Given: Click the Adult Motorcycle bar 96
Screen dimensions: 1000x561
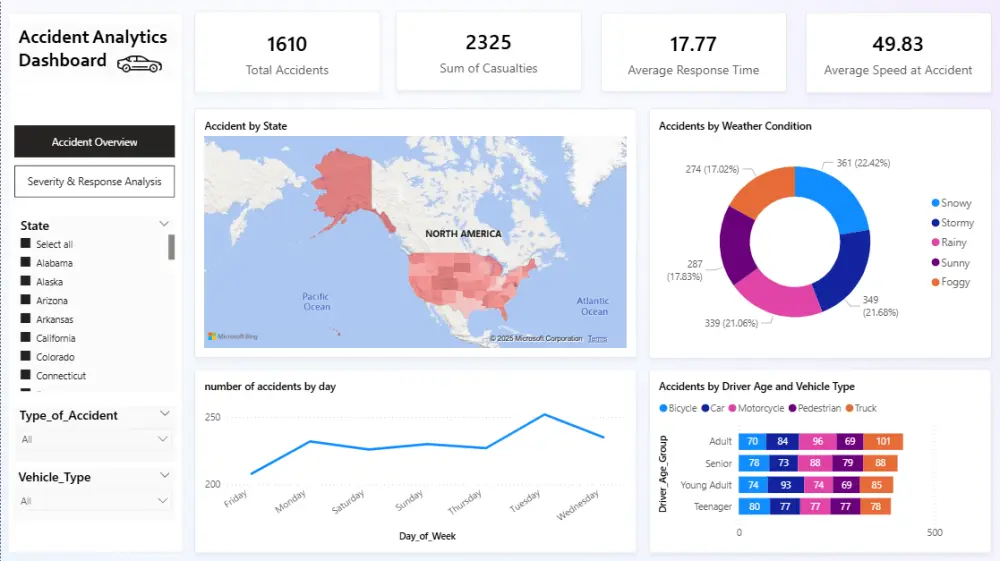Looking at the screenshot, I should coord(818,441).
